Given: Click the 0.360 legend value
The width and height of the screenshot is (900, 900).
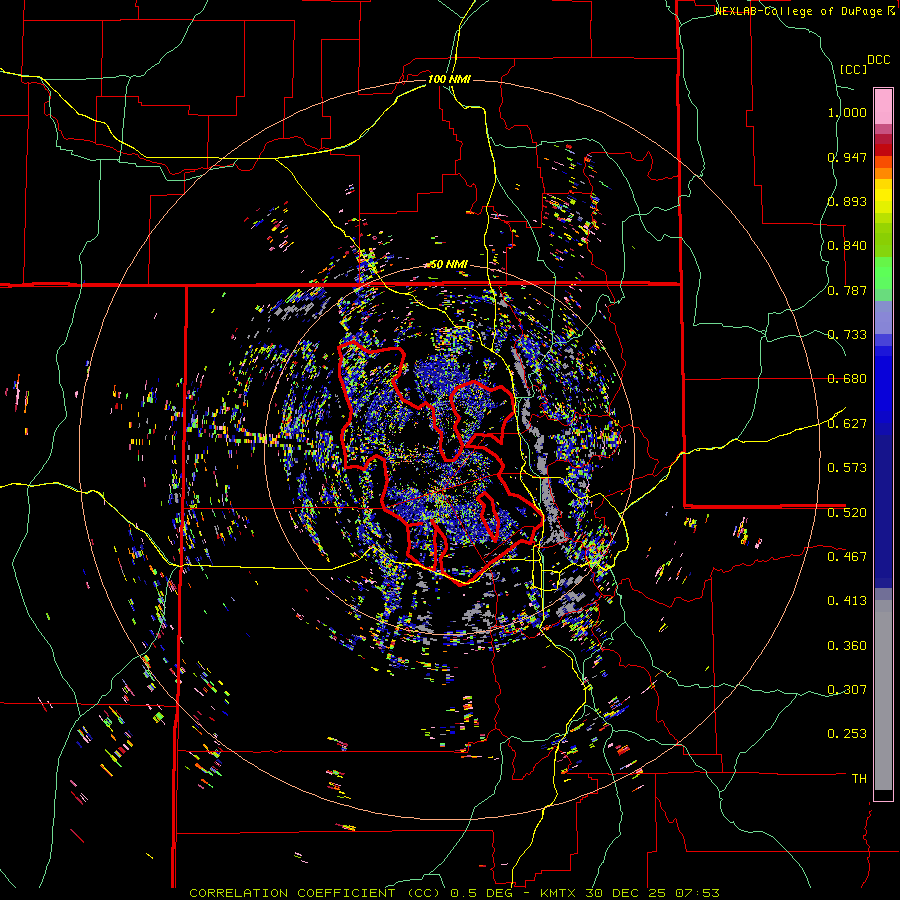Looking at the screenshot, I should [847, 645].
